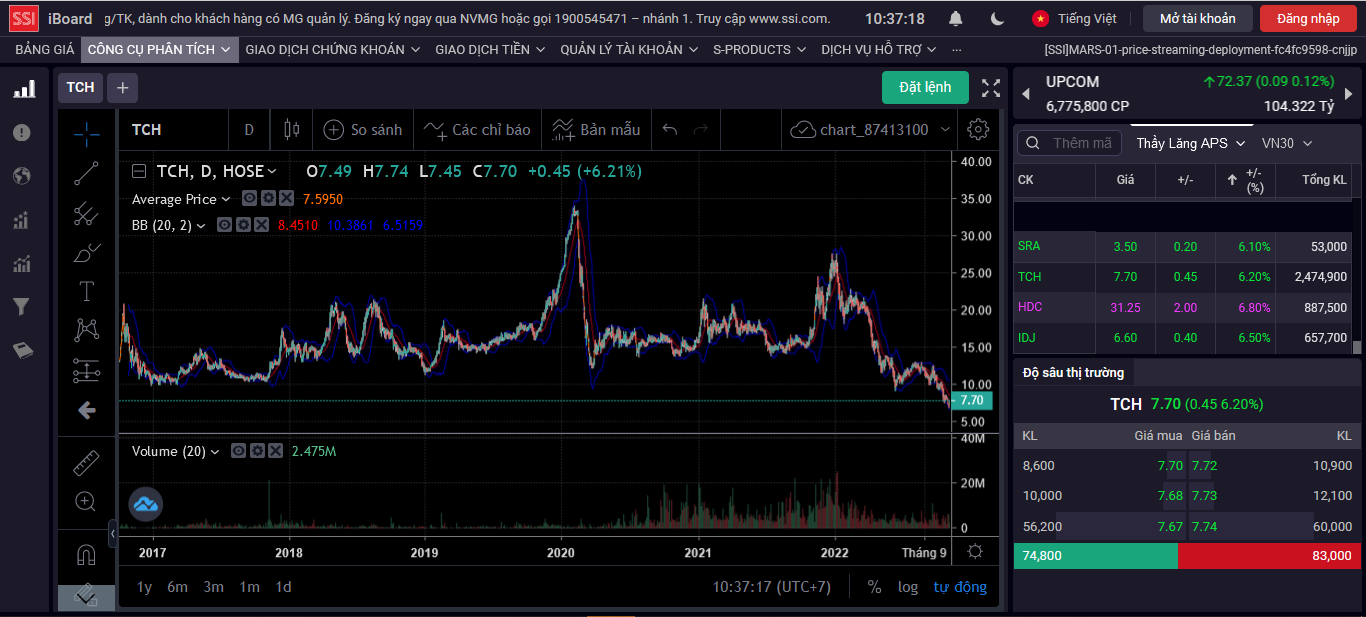
Task: Open QUẢN LÝ TÀI KHOẢN menu
Action: click(629, 49)
